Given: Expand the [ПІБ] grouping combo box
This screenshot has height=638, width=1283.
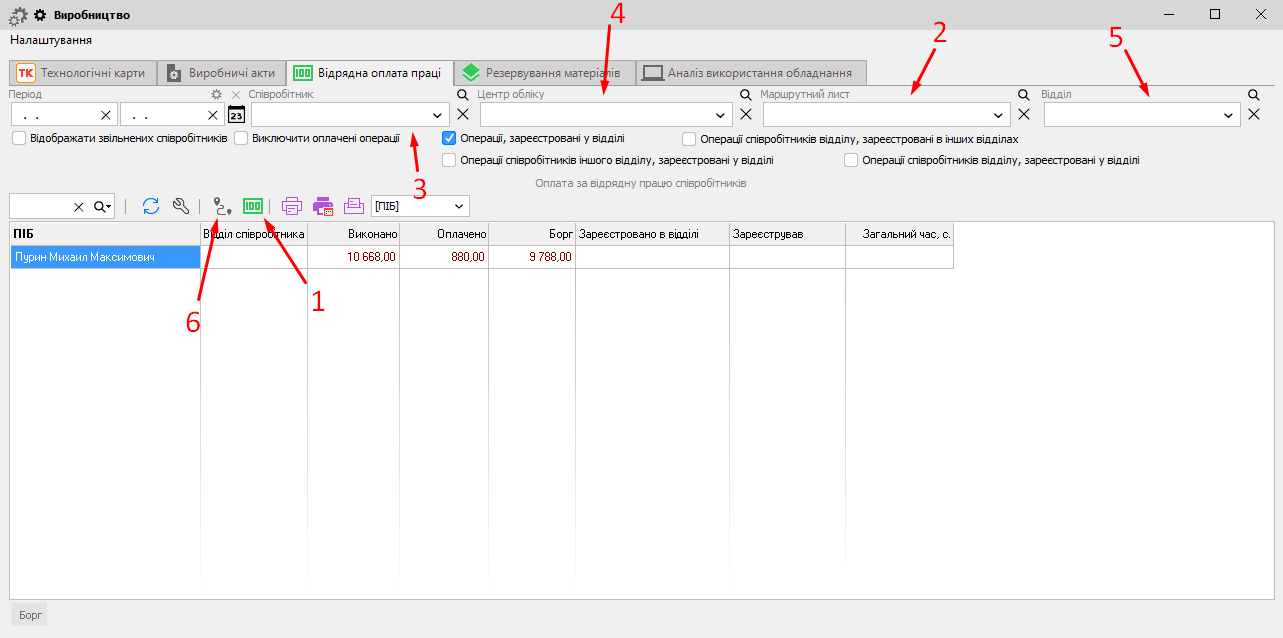Looking at the screenshot, I should coord(459,206).
